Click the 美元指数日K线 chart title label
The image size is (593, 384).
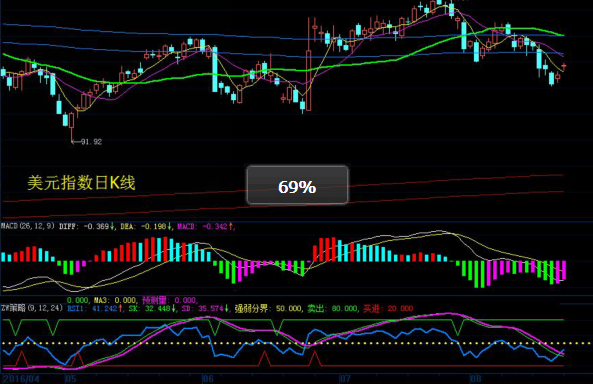[81, 183]
